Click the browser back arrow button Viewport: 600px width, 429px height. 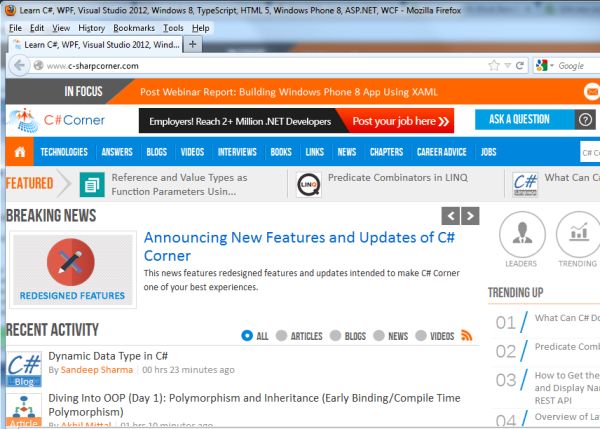point(19,65)
